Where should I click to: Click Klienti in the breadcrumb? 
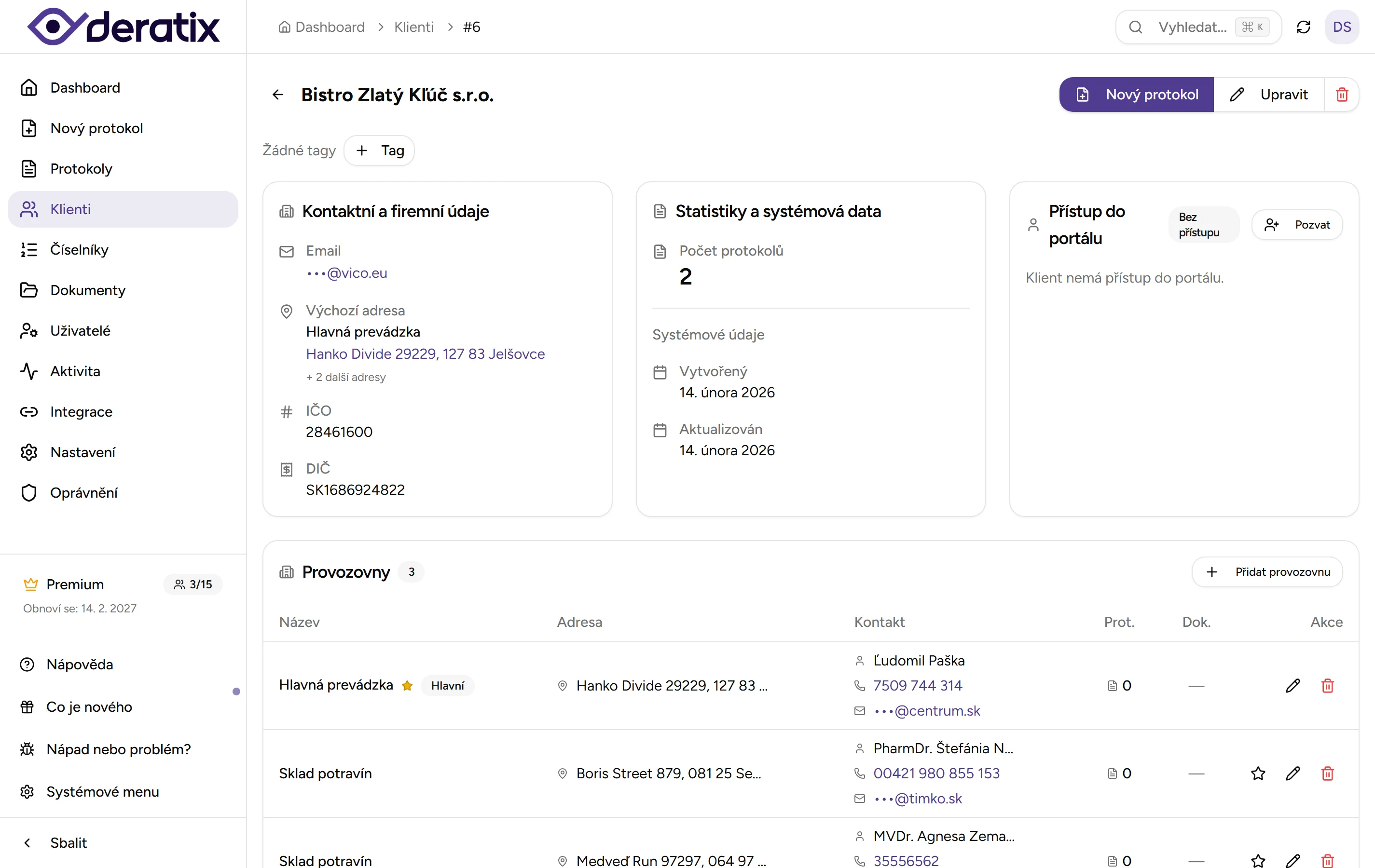click(413, 27)
